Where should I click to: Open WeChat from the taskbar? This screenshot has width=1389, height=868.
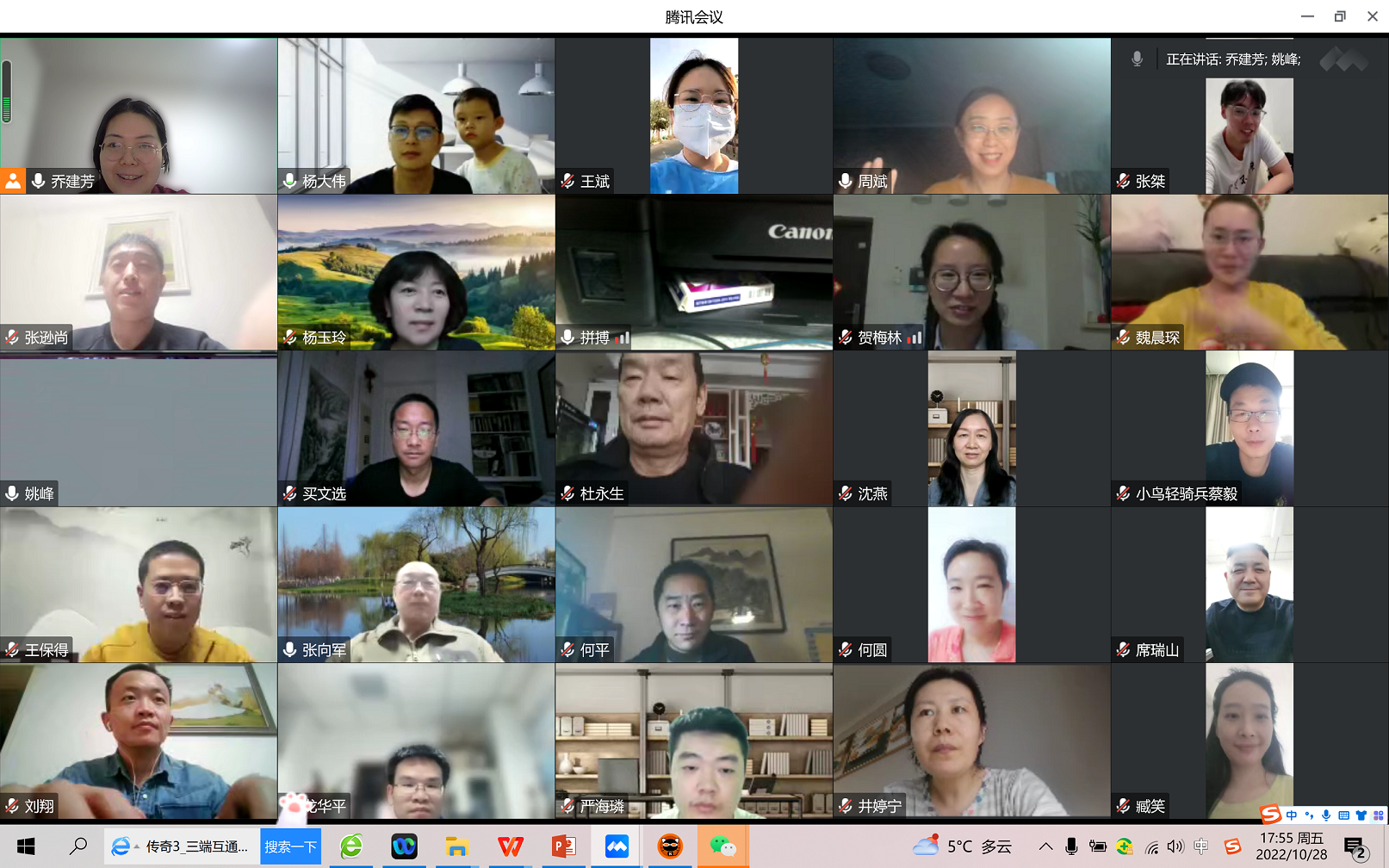(722, 846)
